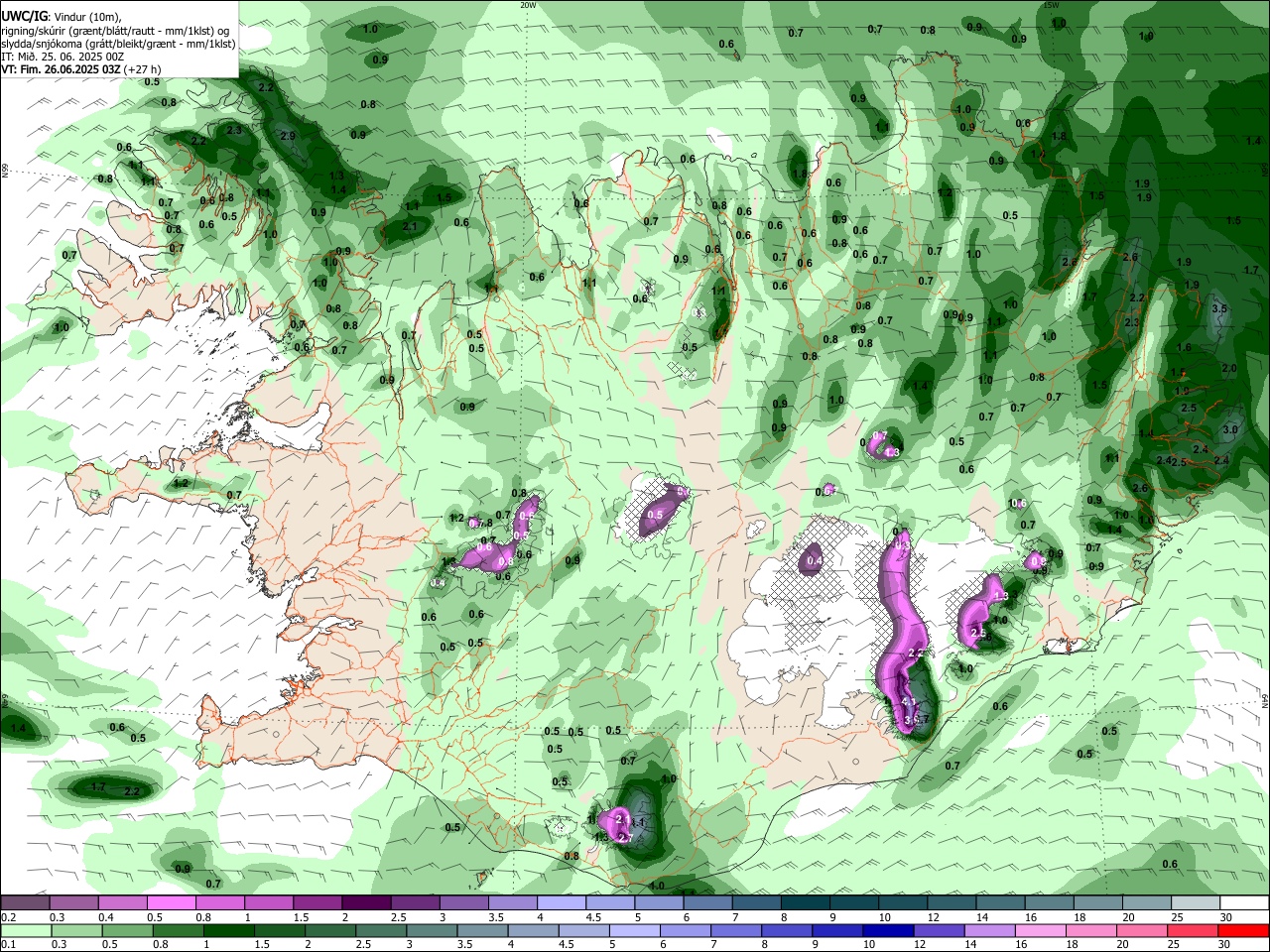Click the snow legend swatch between 1.5 and 2

point(317,903)
